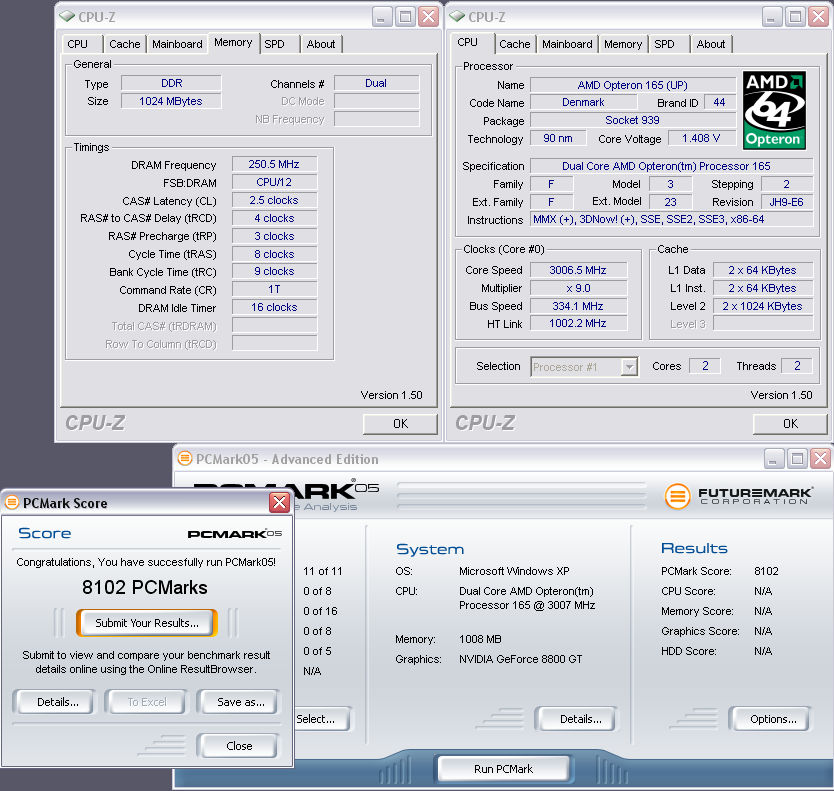Image resolution: width=834 pixels, height=791 pixels.
Task: Open Cache tab in right CPU-Z window
Action: click(515, 44)
